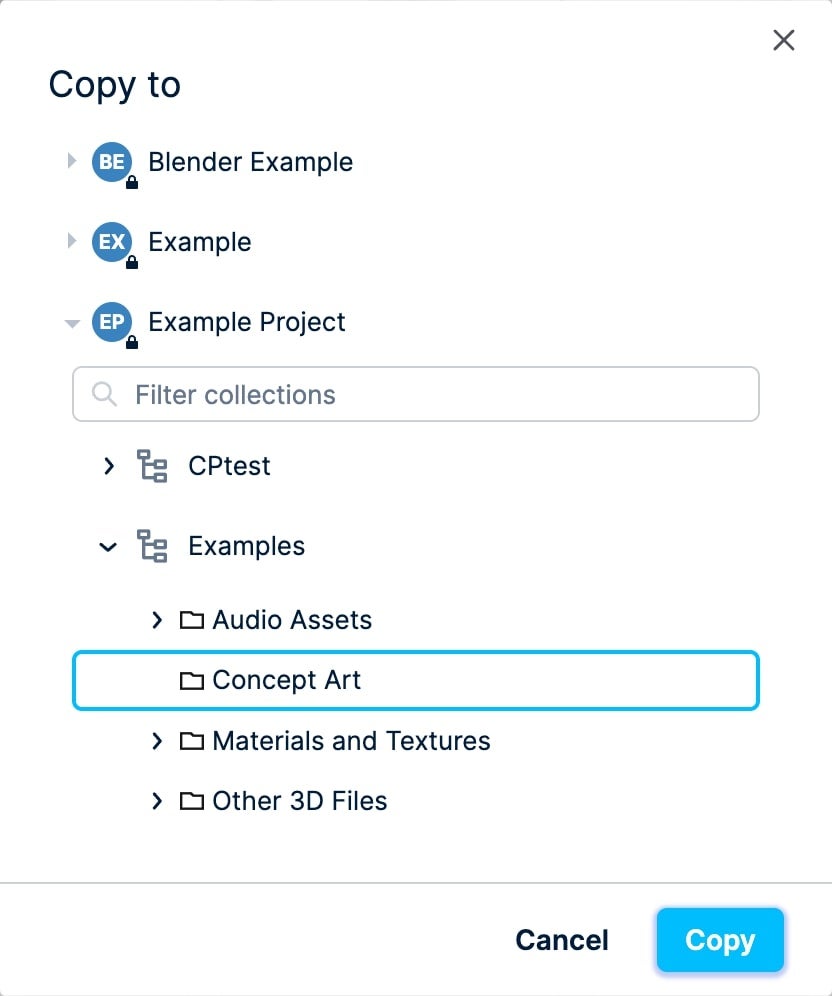
Task: Click the Example EX avatar icon
Action: [112, 242]
